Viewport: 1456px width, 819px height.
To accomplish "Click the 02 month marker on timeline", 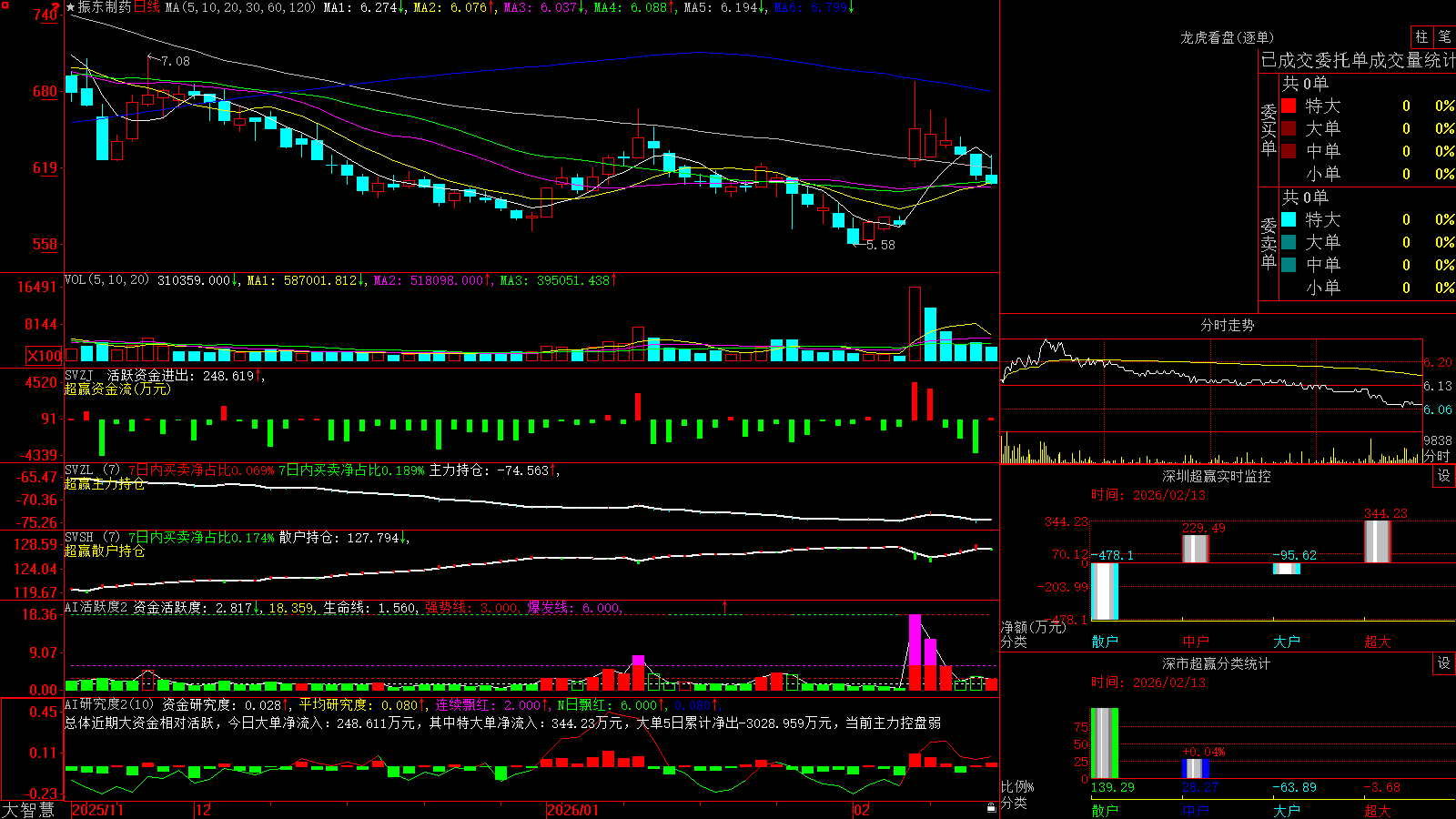I will (861, 810).
